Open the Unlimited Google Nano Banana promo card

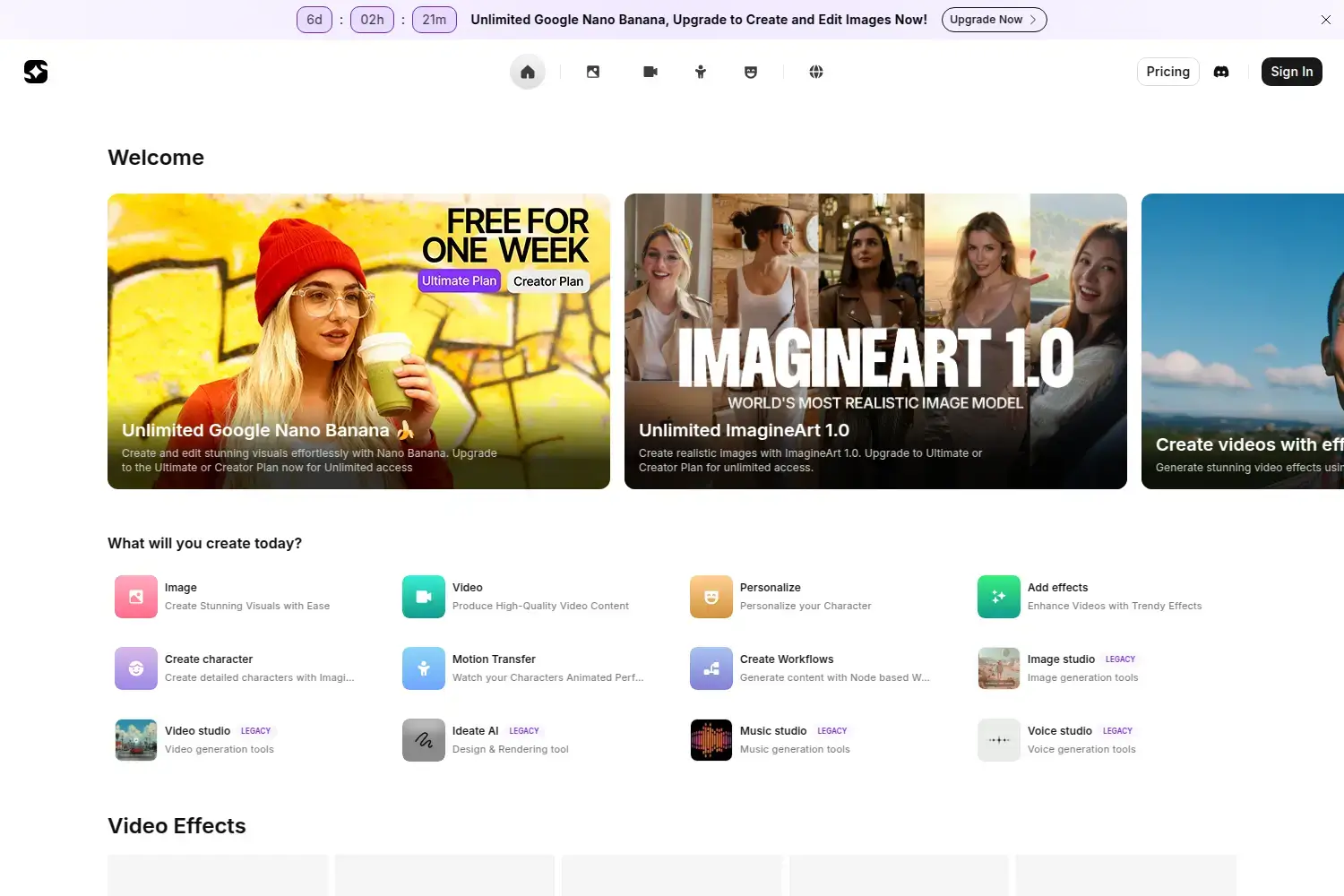point(358,341)
